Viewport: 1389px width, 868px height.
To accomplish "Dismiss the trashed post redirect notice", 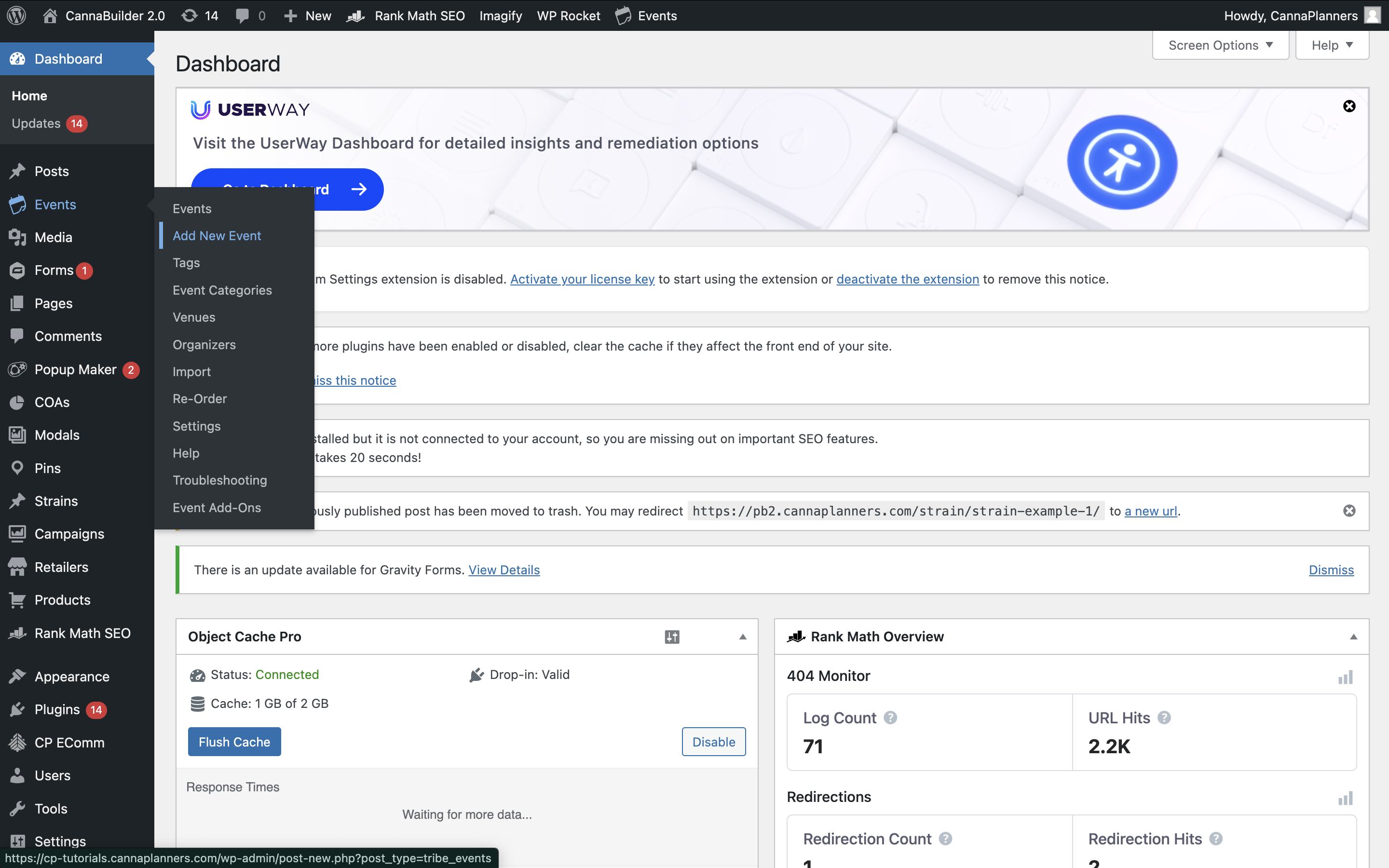I will [x=1349, y=511].
